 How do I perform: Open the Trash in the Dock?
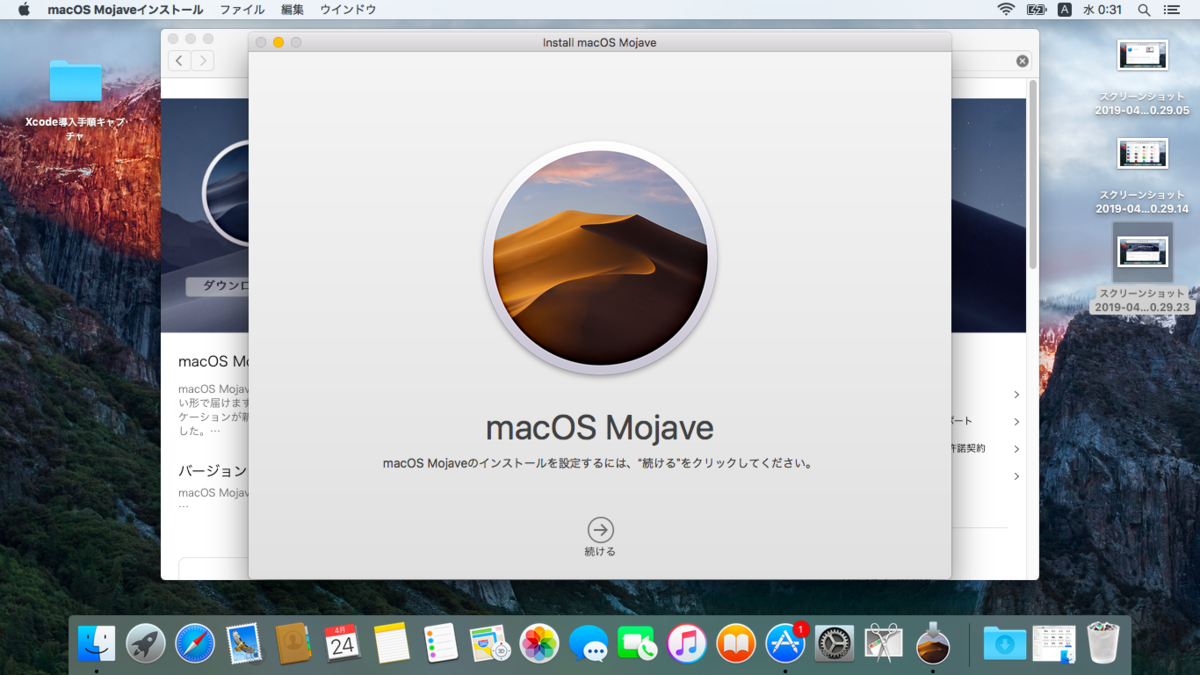coord(1103,644)
